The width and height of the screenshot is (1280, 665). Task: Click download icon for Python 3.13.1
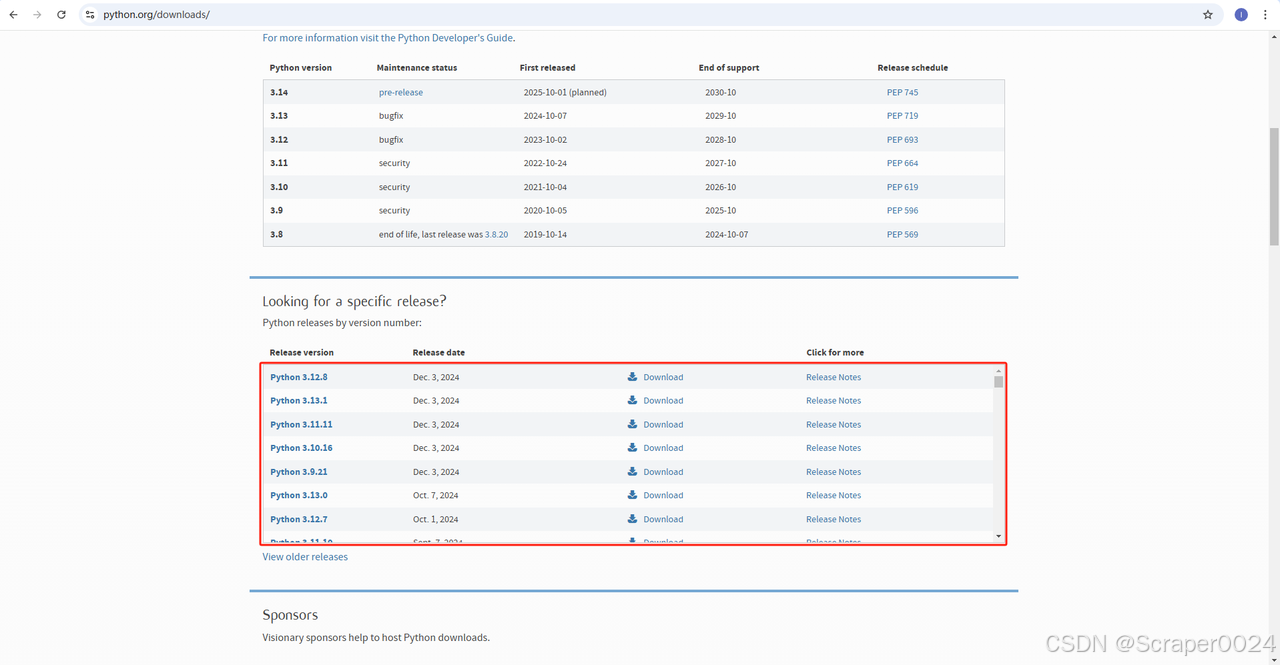coord(632,400)
